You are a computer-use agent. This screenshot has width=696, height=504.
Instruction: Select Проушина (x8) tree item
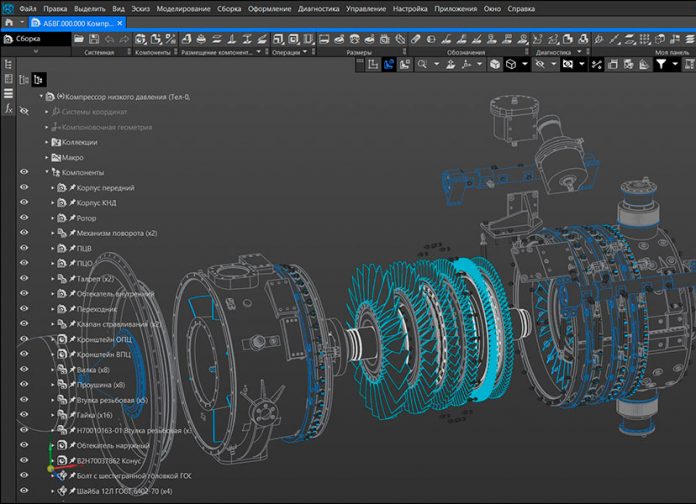(x=101, y=385)
